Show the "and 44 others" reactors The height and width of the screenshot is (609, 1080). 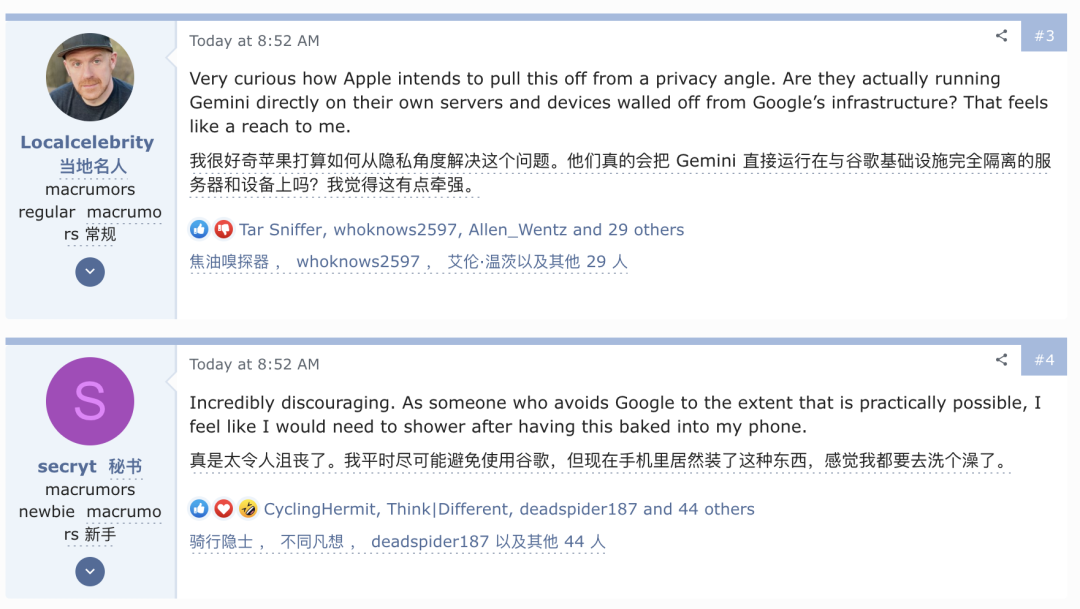click(698, 509)
